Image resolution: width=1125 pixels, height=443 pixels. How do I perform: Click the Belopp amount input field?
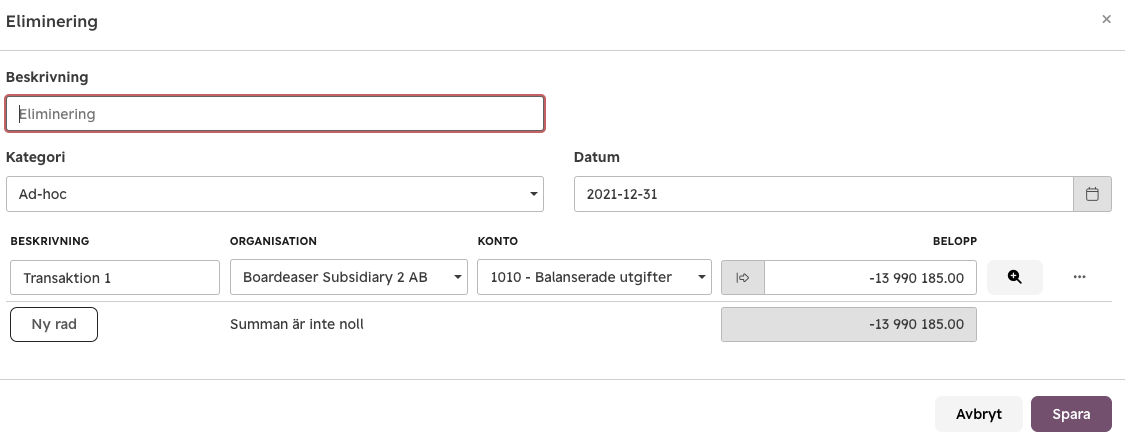click(x=870, y=277)
